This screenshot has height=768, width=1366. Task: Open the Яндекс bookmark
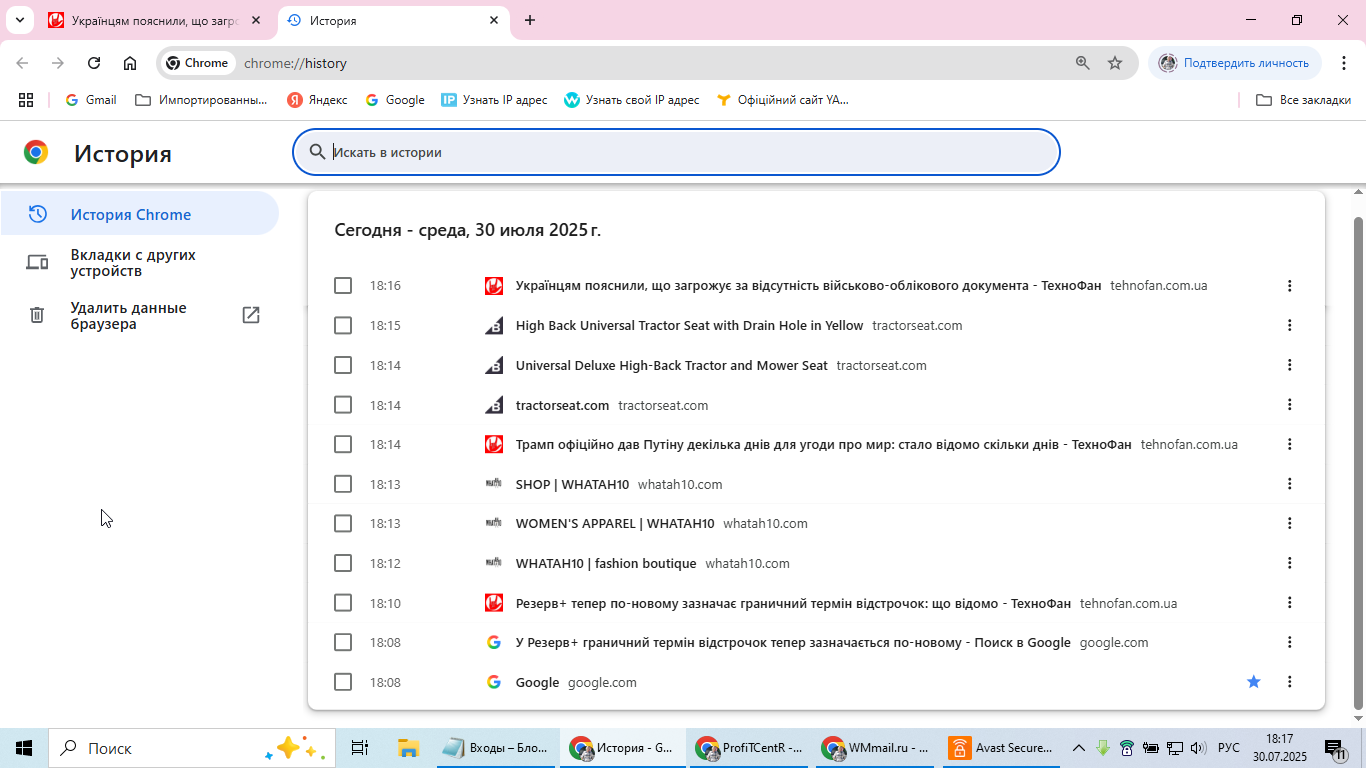point(317,100)
